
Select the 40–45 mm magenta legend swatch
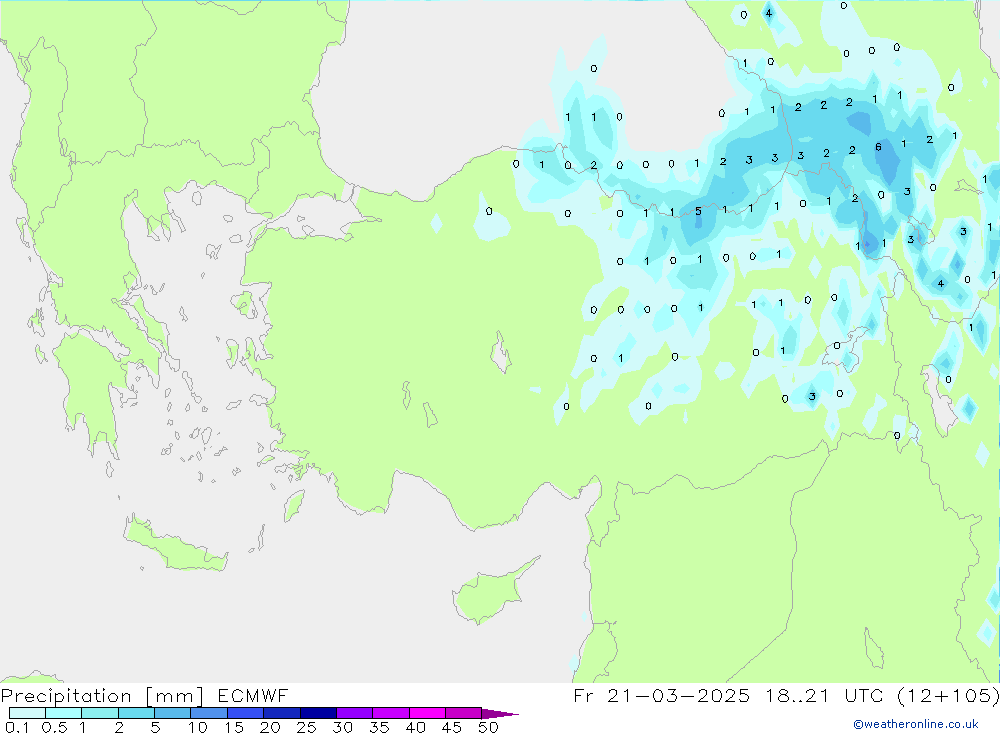(x=427, y=713)
